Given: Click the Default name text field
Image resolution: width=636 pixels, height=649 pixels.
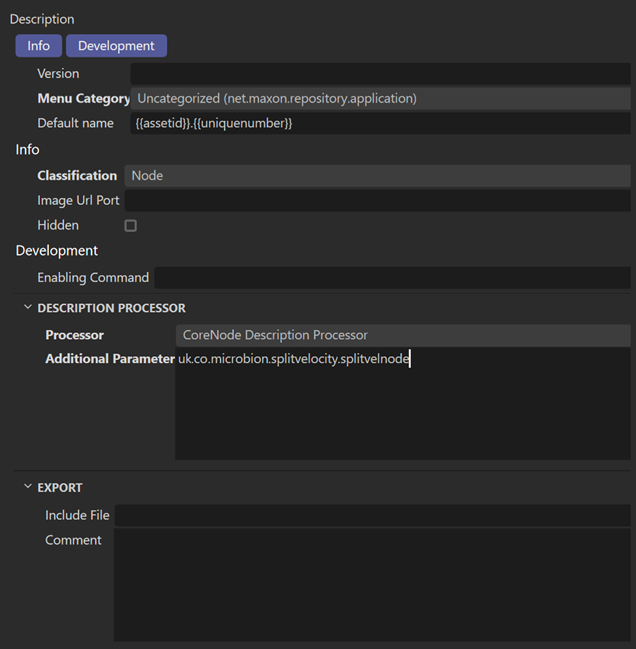Looking at the screenshot, I should 380,124.
